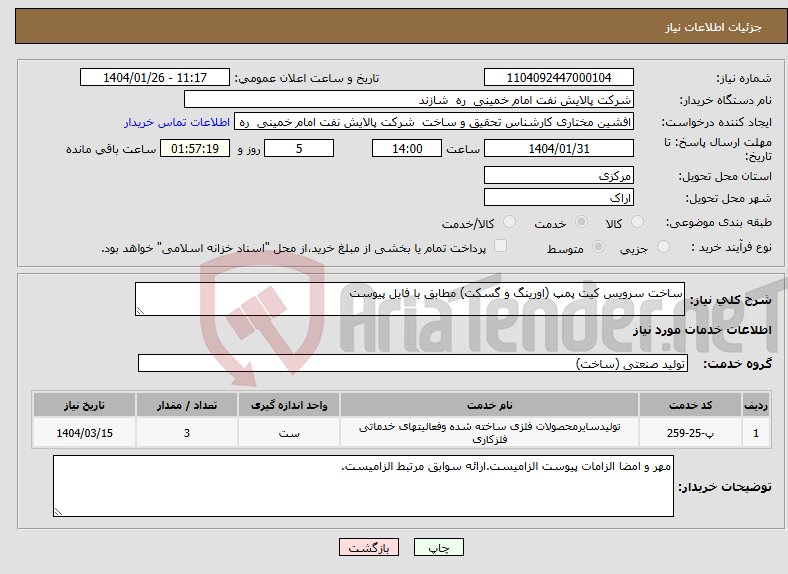
Task: Click the deadline date field 1404/01/31
Action: tap(558, 148)
